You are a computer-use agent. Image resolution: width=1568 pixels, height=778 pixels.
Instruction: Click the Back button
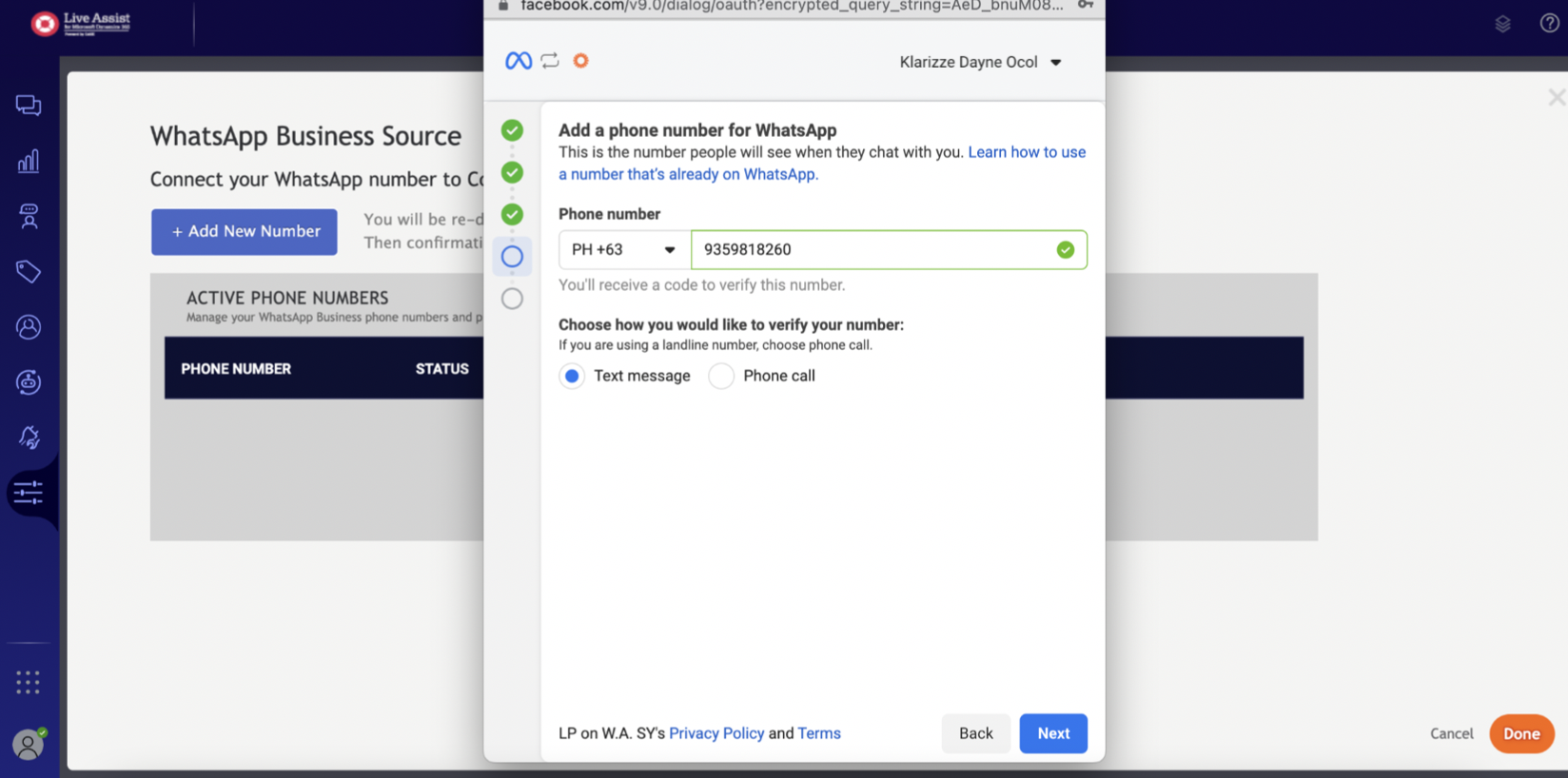pyautogui.click(x=976, y=733)
